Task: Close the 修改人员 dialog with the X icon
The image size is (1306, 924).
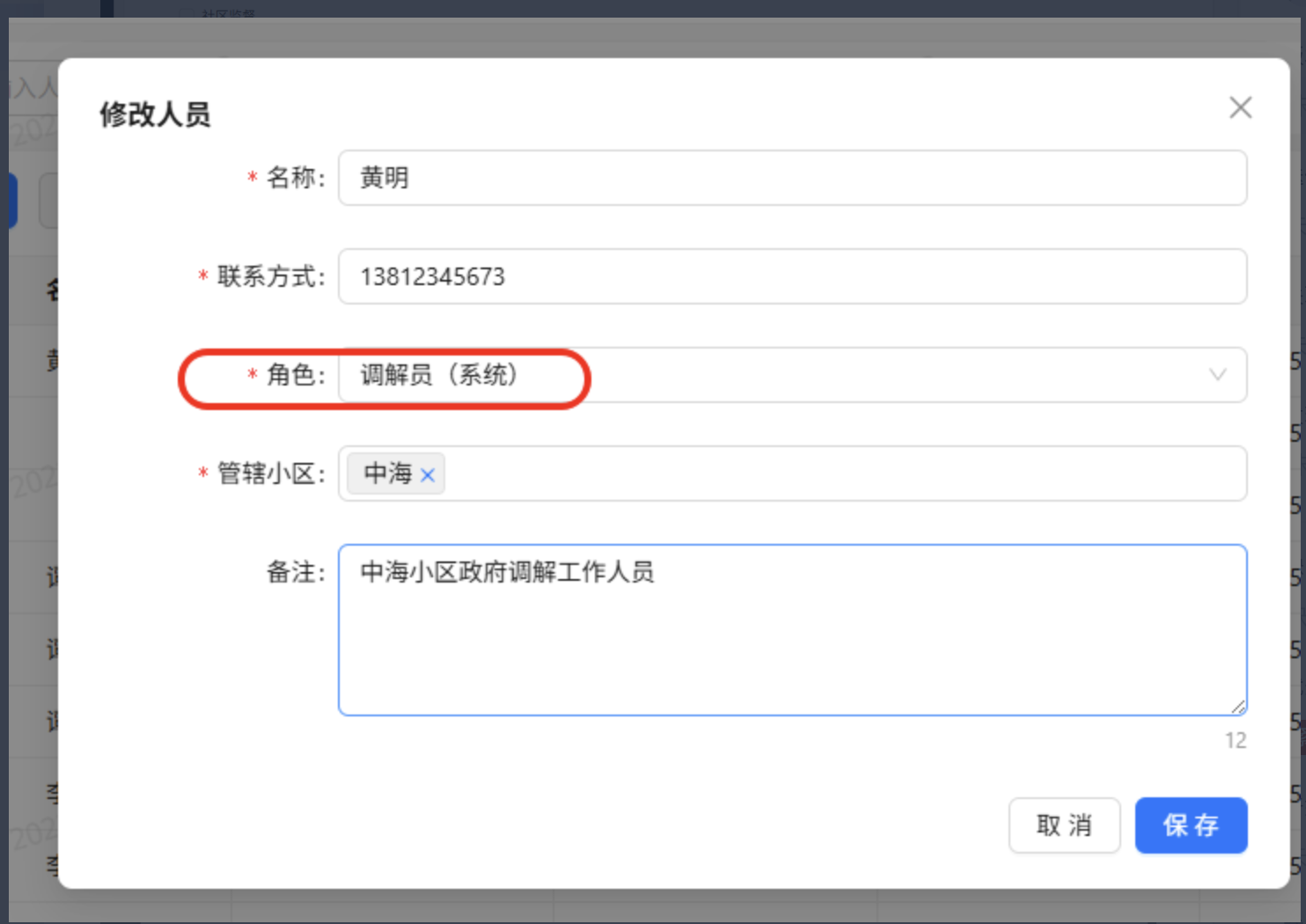Action: (x=1240, y=107)
